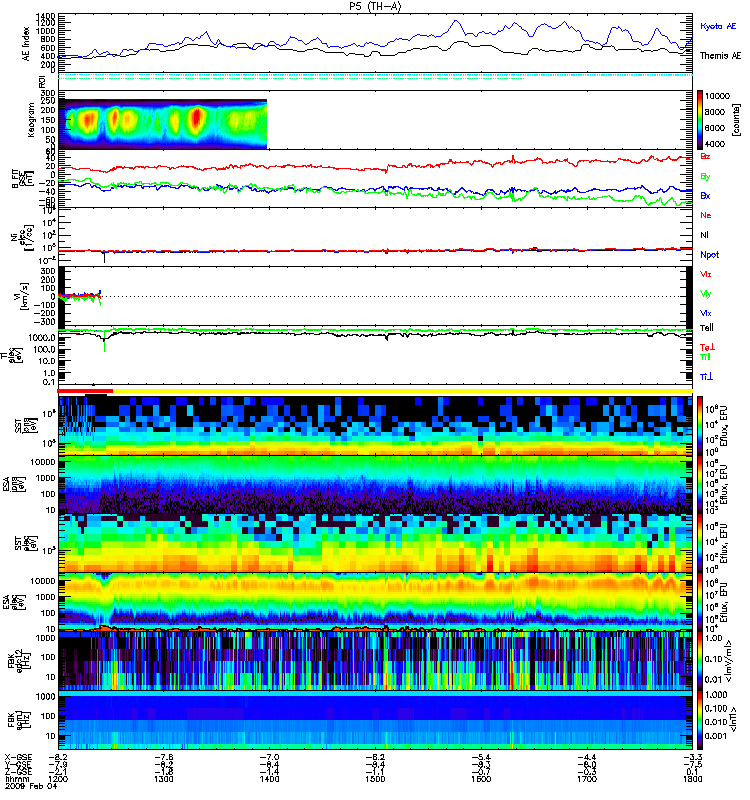Screen dimensions: 750x800
Task: Click the [counts] color bar unit label
Action: 736,120
